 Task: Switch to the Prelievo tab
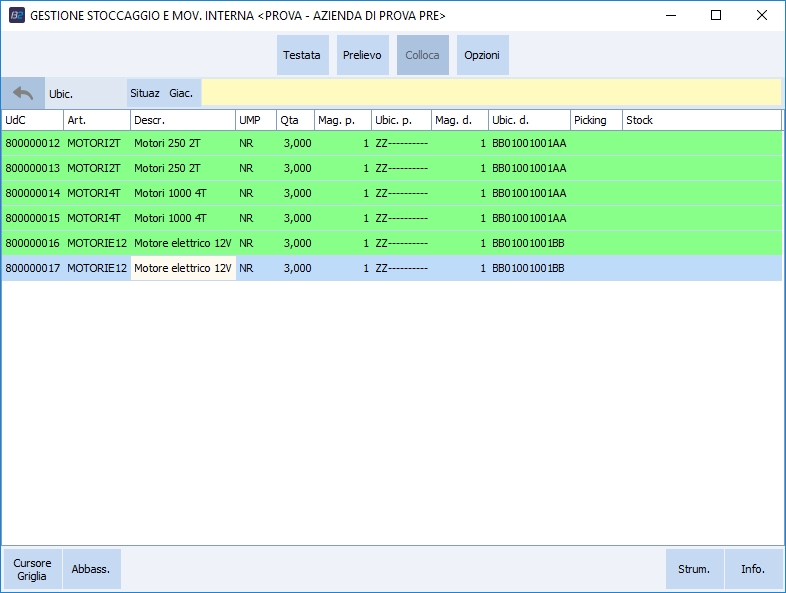point(362,55)
